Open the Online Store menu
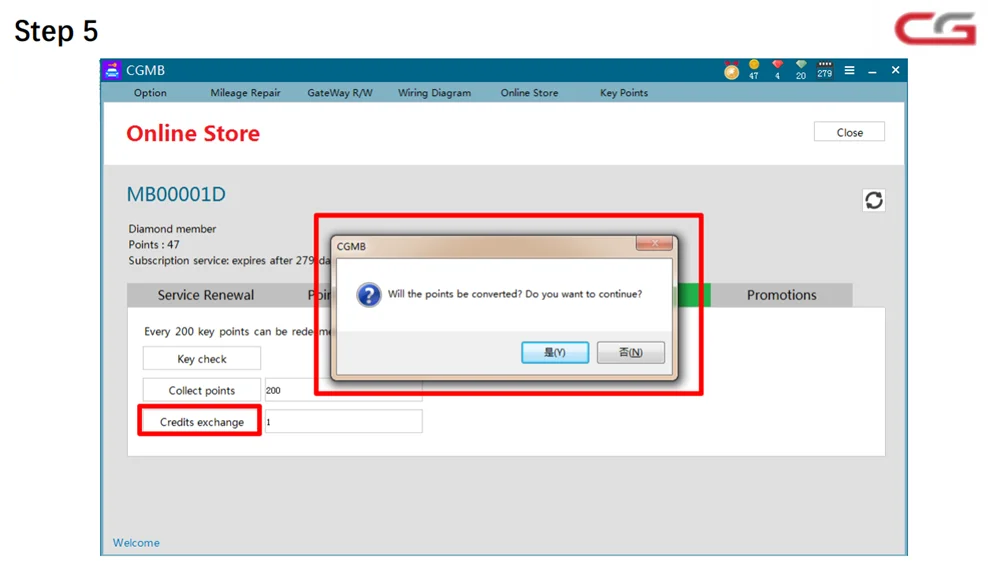Screen dimensions: 1000x563 pos(529,92)
